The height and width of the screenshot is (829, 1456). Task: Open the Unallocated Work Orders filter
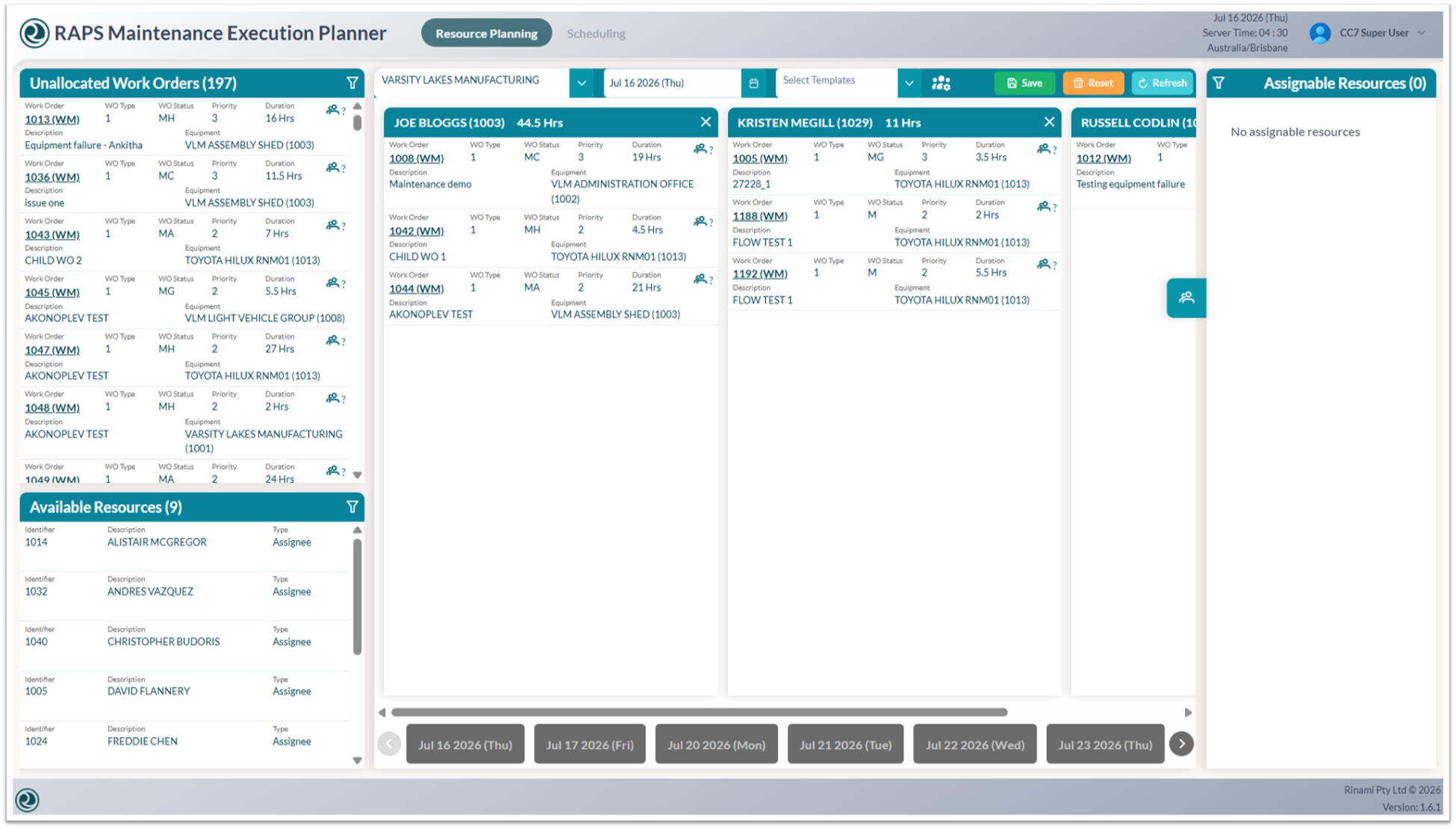tap(352, 83)
